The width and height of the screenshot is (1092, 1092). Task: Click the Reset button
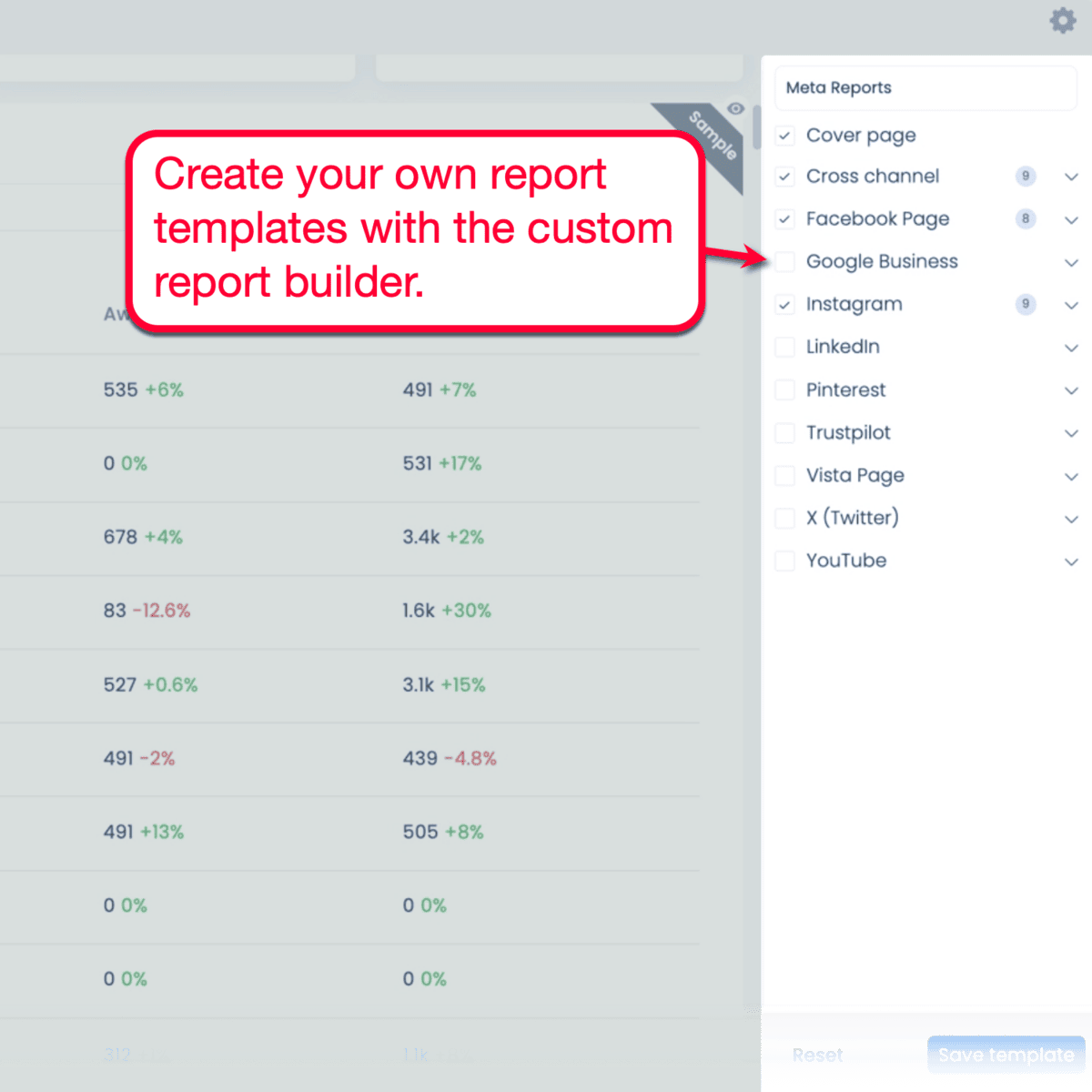pos(817,1055)
